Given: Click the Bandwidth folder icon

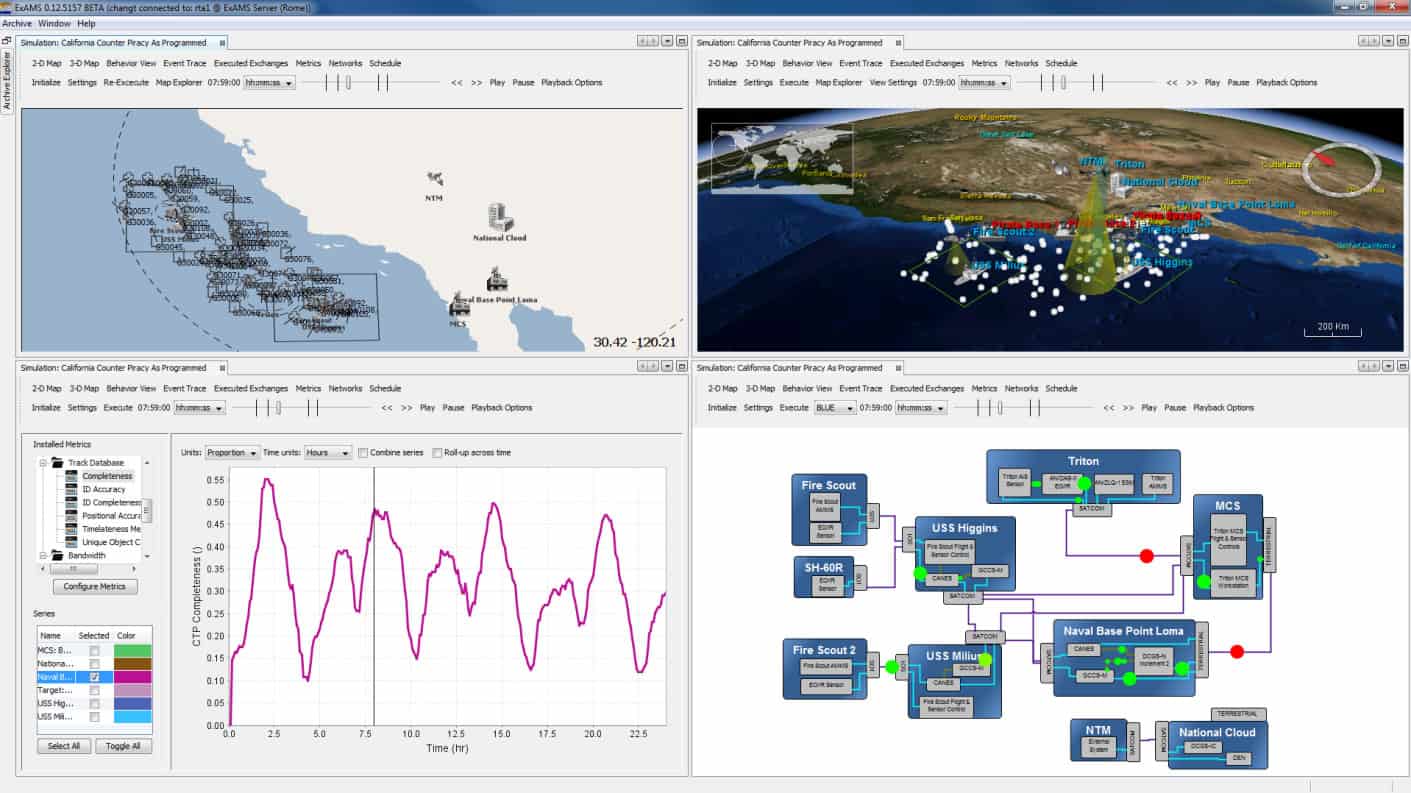Looking at the screenshot, I should (x=58, y=555).
